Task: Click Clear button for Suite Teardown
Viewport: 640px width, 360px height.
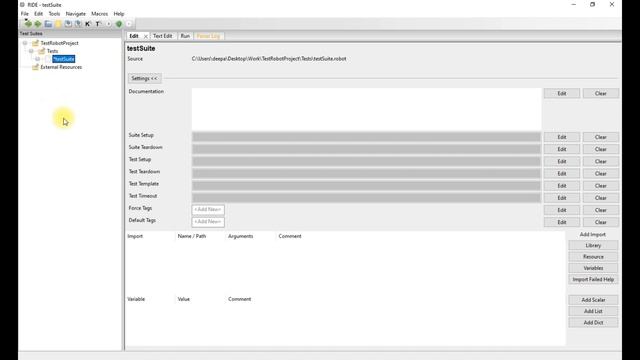Action: [600, 149]
